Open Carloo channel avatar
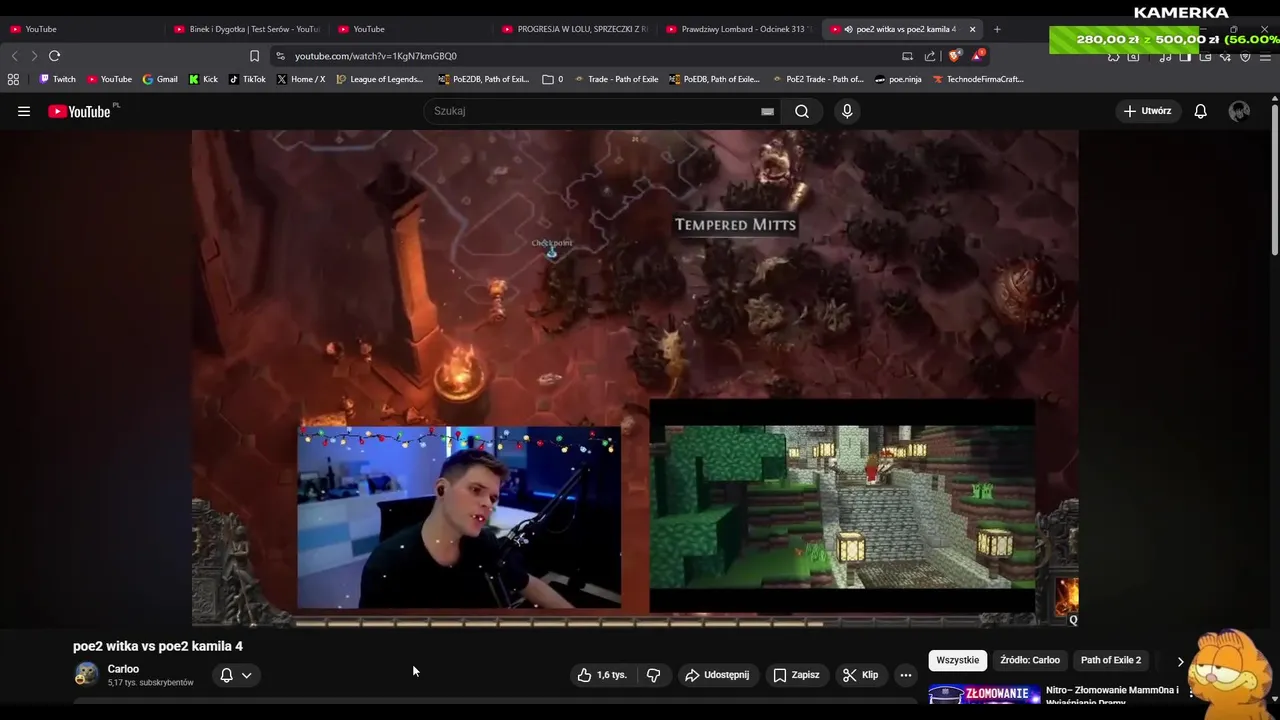Viewport: 1280px width, 720px height. point(87,675)
